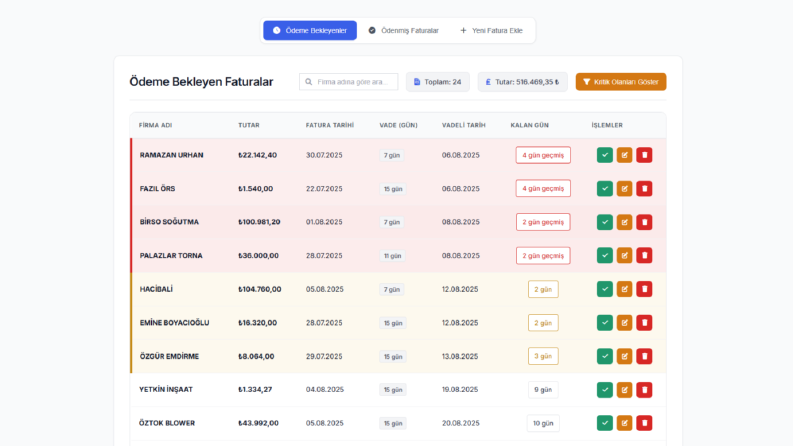Screen dimensions: 793x446
Task: Click the VADELİ TARİH column header
Action: click(x=464, y=125)
